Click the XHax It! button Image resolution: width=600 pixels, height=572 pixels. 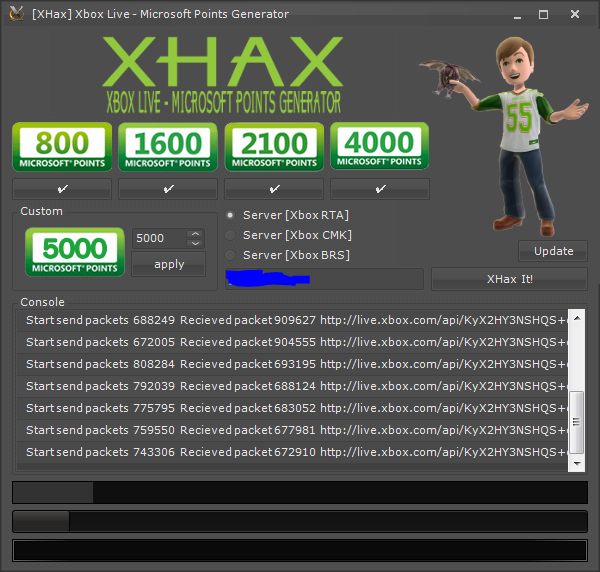pyautogui.click(x=509, y=279)
